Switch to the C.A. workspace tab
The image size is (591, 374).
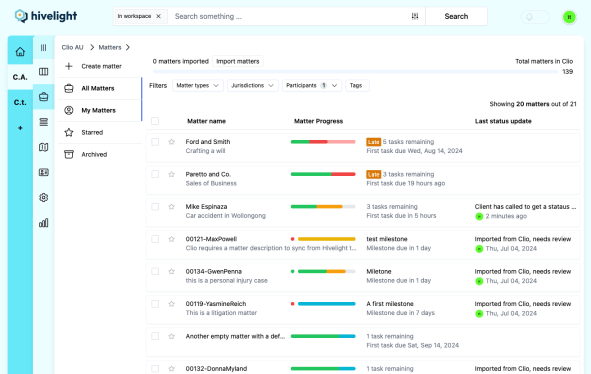click(20, 77)
